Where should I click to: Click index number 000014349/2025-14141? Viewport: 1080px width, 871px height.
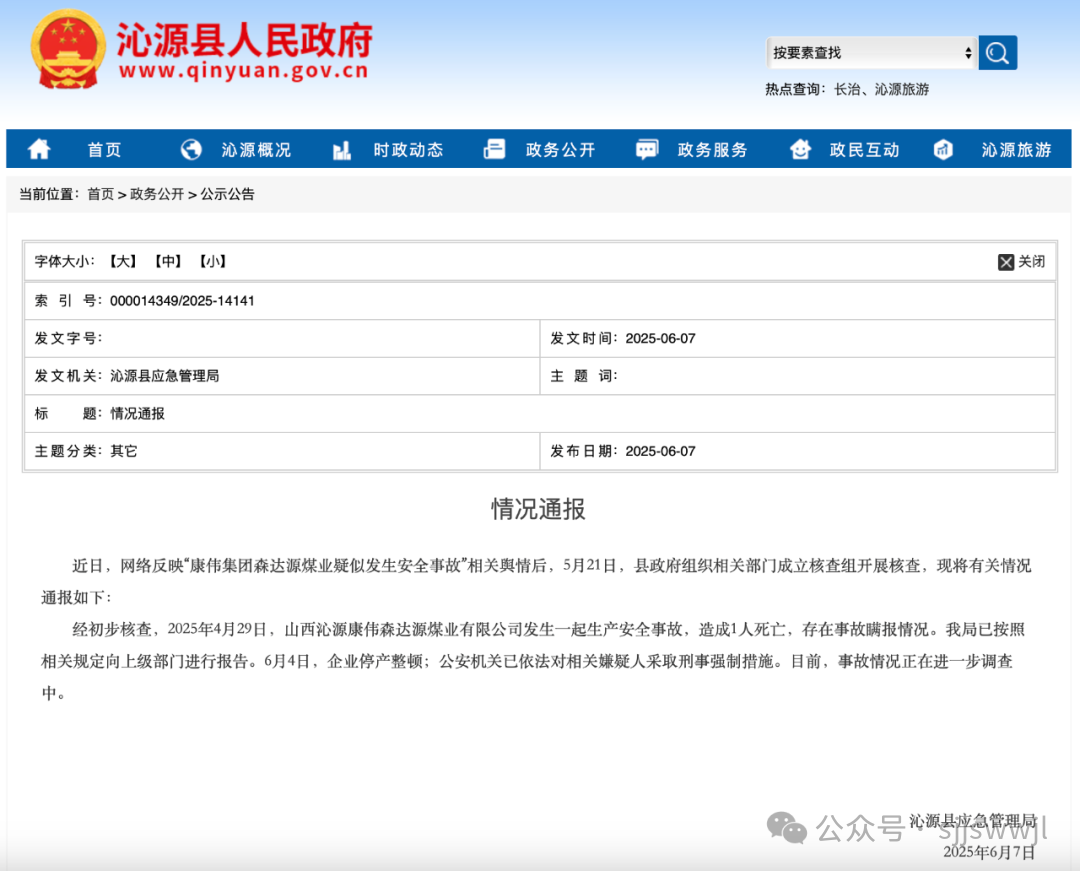click(x=183, y=301)
